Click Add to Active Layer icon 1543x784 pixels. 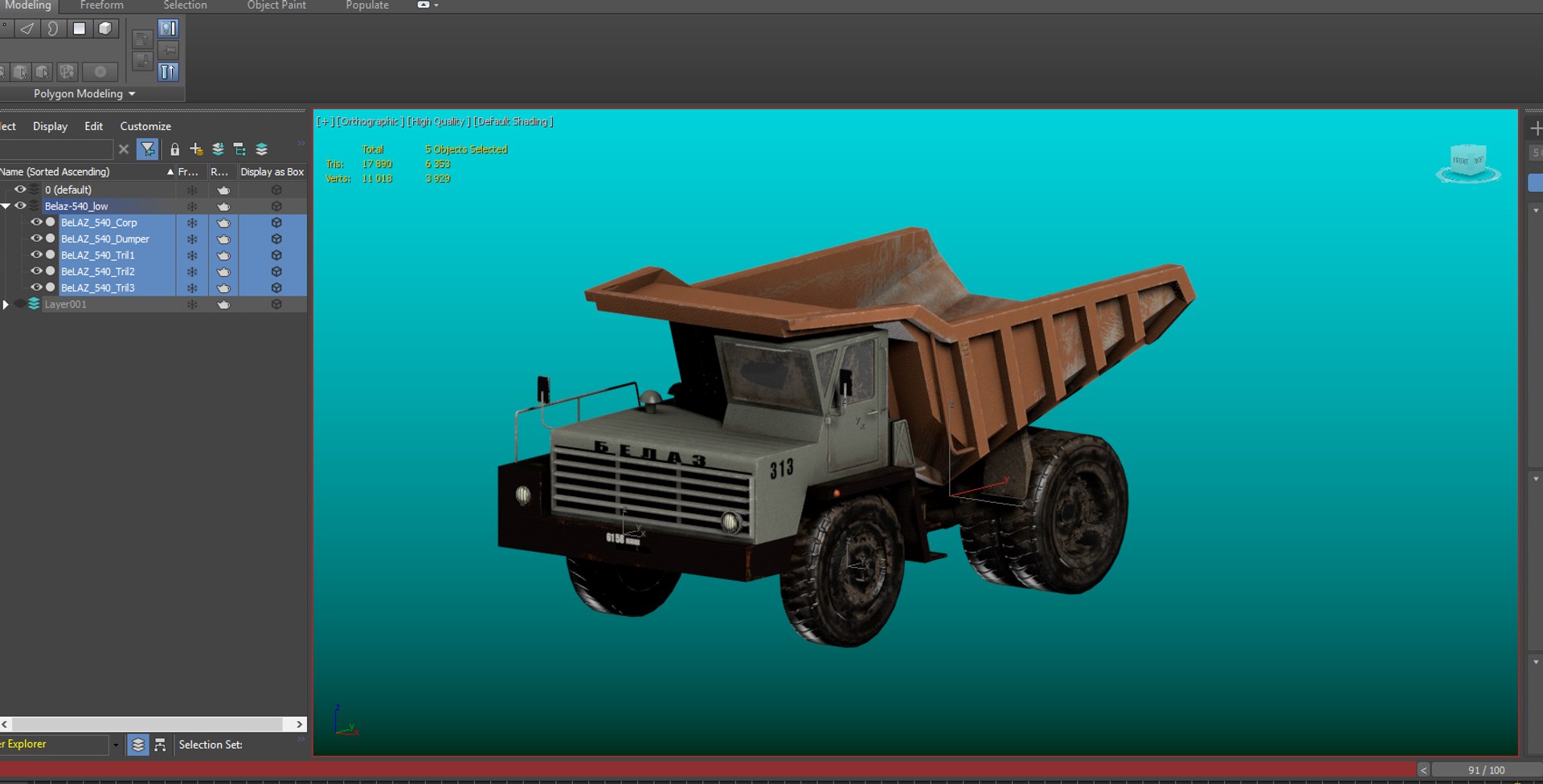point(218,149)
